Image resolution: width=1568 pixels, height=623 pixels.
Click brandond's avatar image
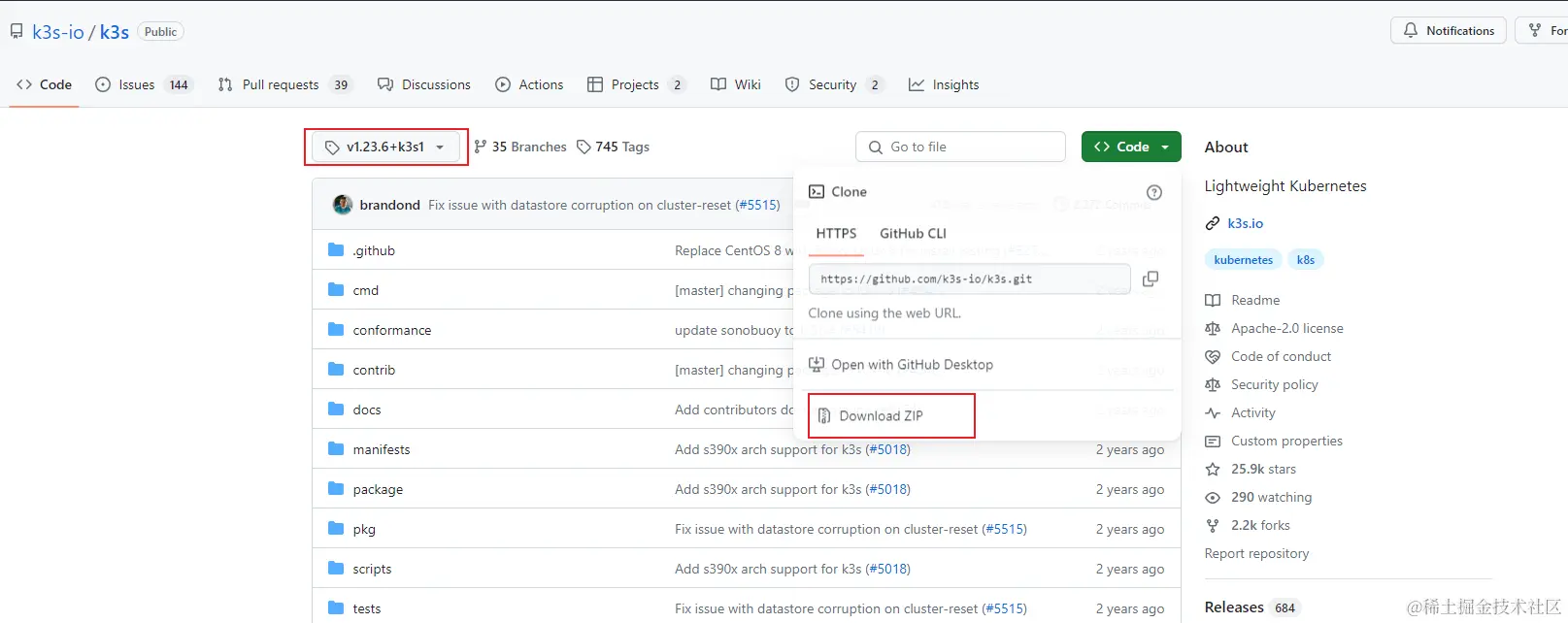[342, 205]
